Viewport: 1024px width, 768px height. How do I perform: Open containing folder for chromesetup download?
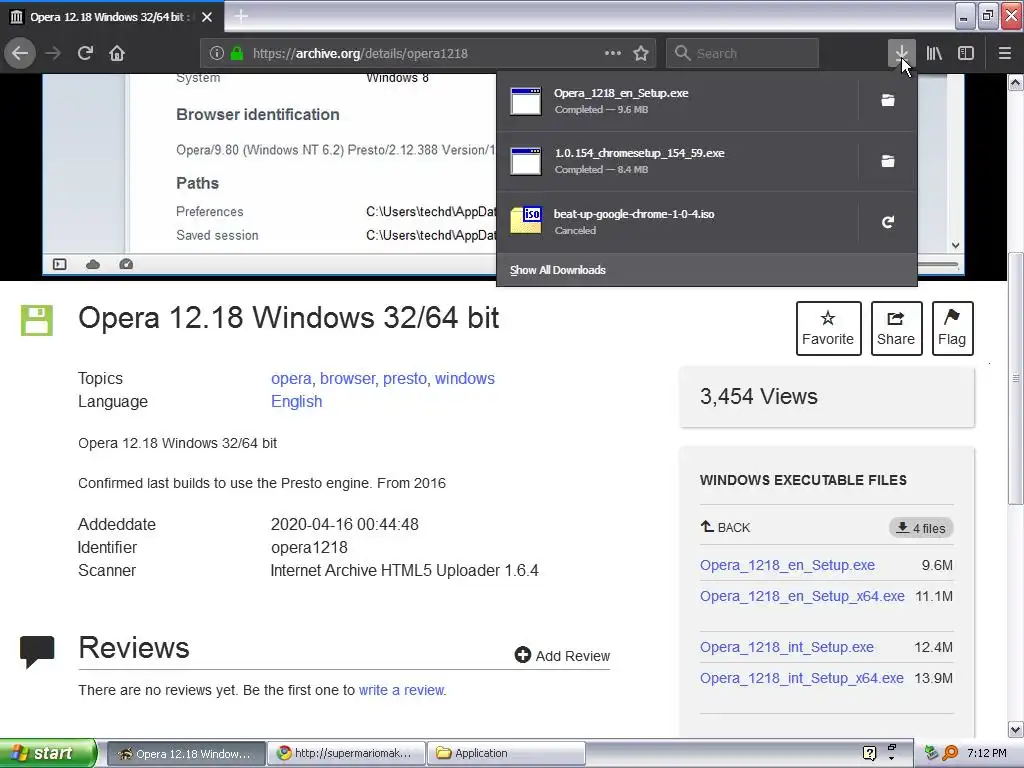click(x=888, y=161)
